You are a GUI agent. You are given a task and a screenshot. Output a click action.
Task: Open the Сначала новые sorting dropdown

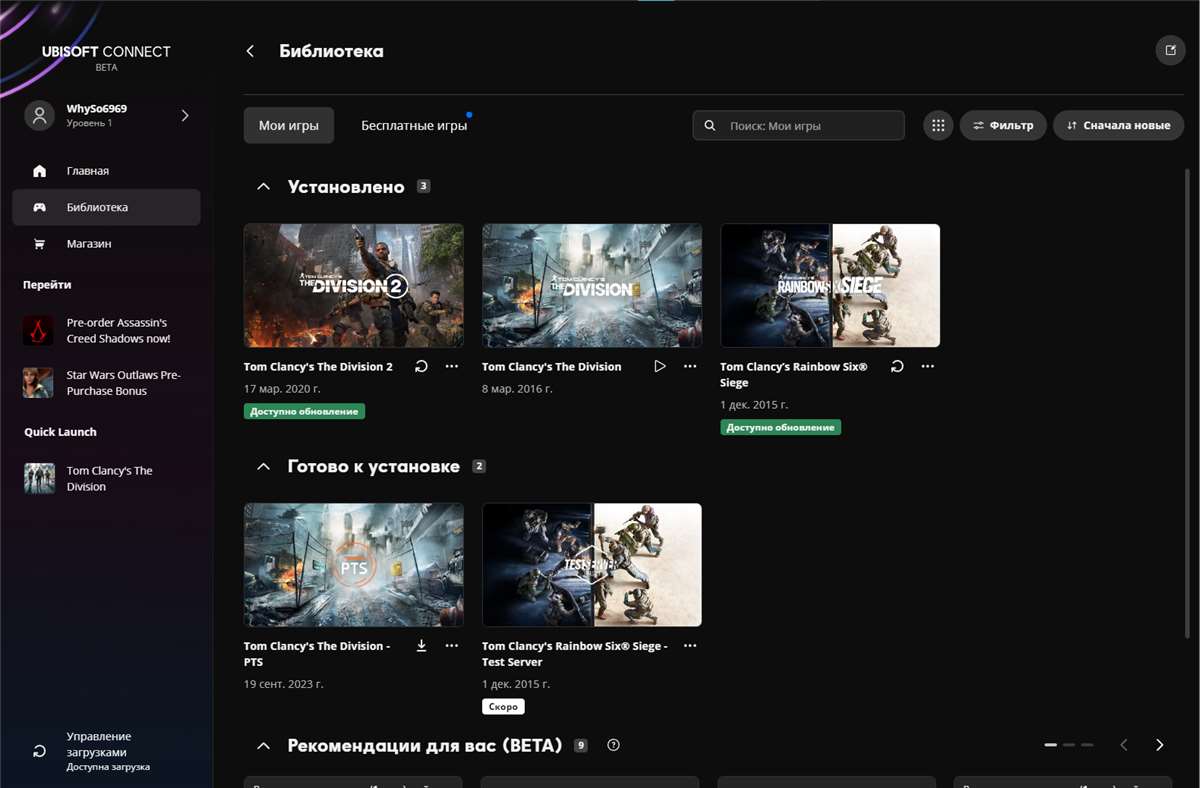tap(1118, 125)
